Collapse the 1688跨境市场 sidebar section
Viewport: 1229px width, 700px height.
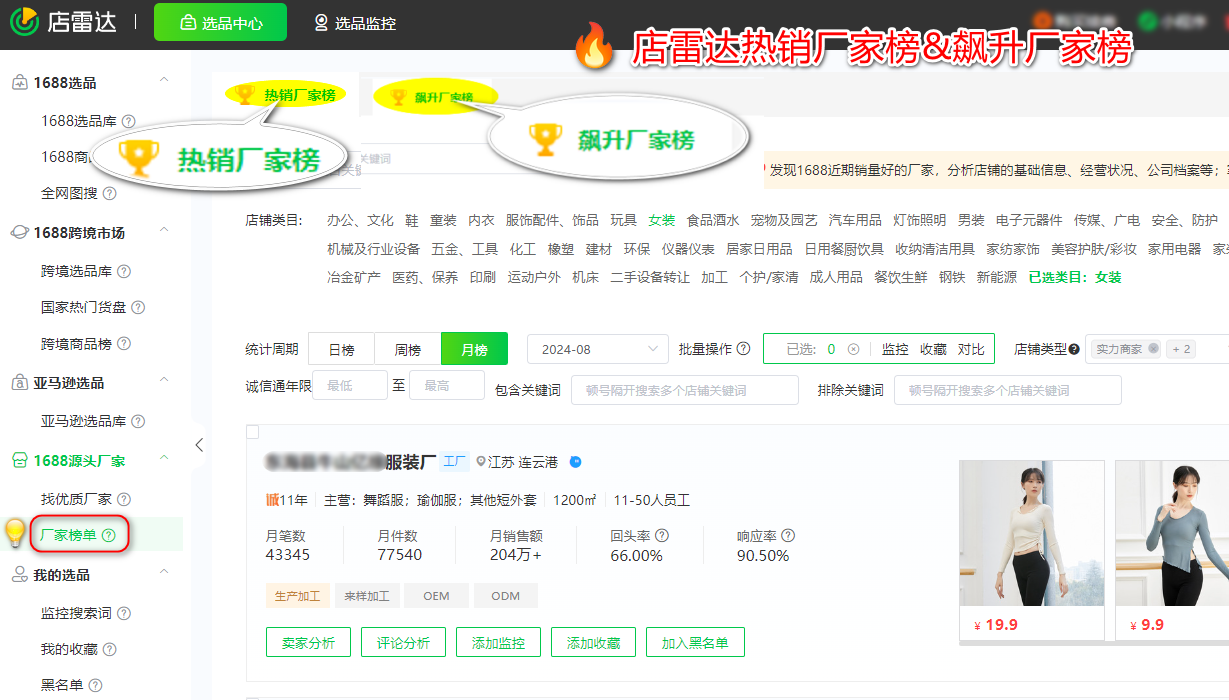[x=164, y=231]
